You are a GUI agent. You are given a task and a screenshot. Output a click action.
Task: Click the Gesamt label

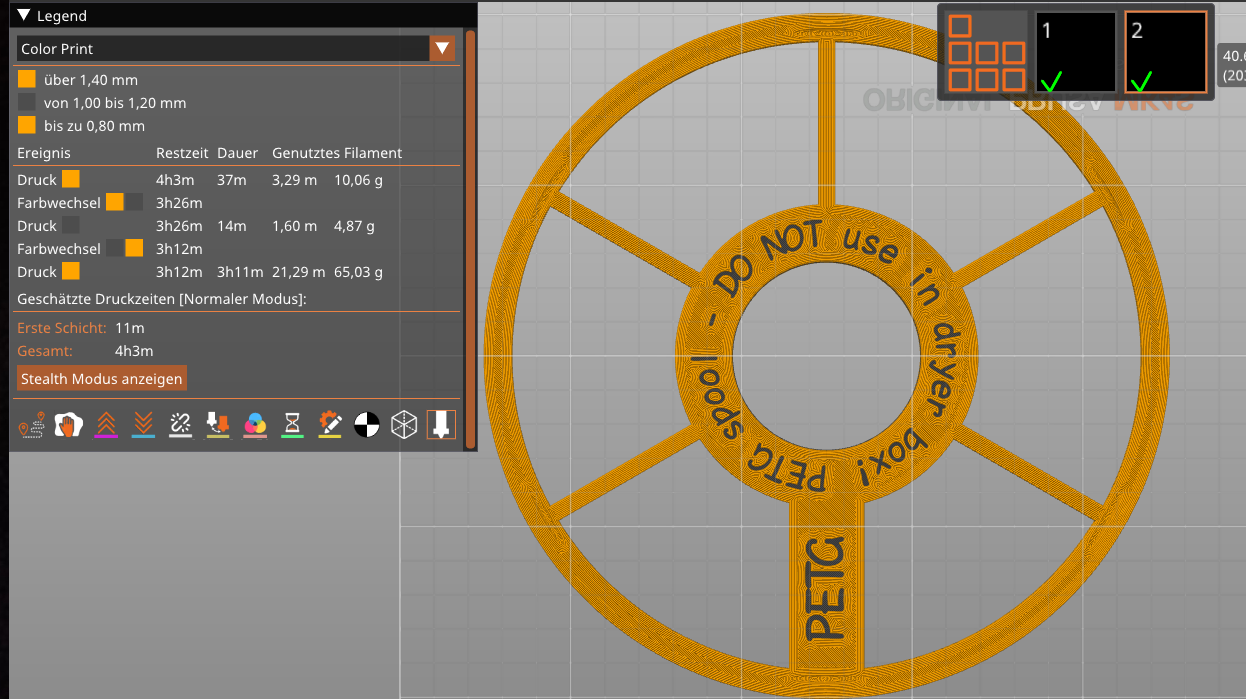click(x=43, y=351)
